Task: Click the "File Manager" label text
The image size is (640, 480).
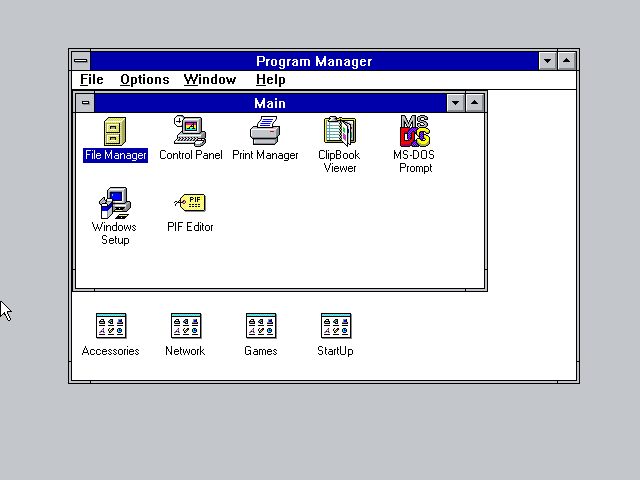Action: 116,155
